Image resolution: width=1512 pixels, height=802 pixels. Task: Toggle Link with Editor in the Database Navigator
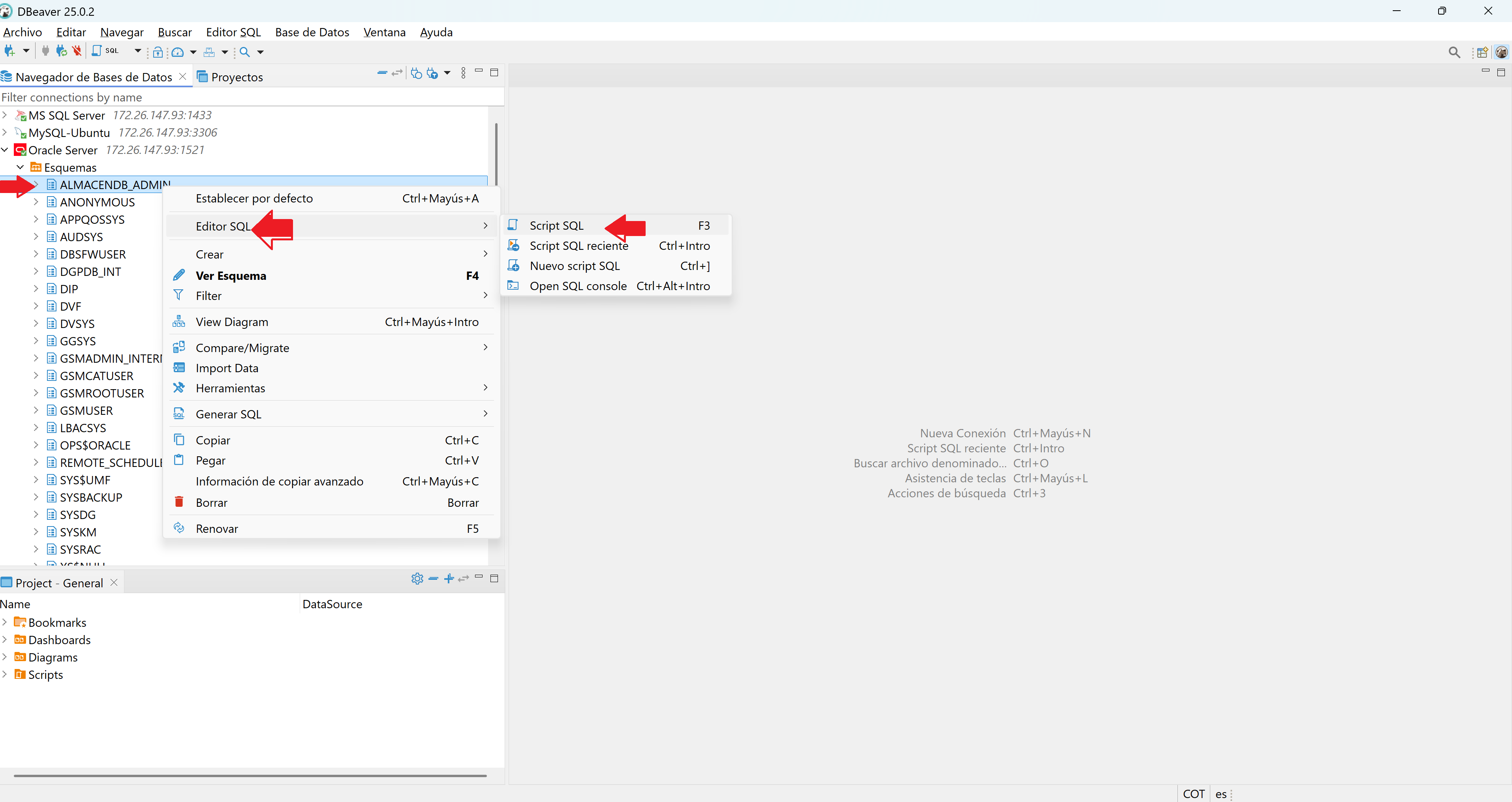tap(397, 73)
